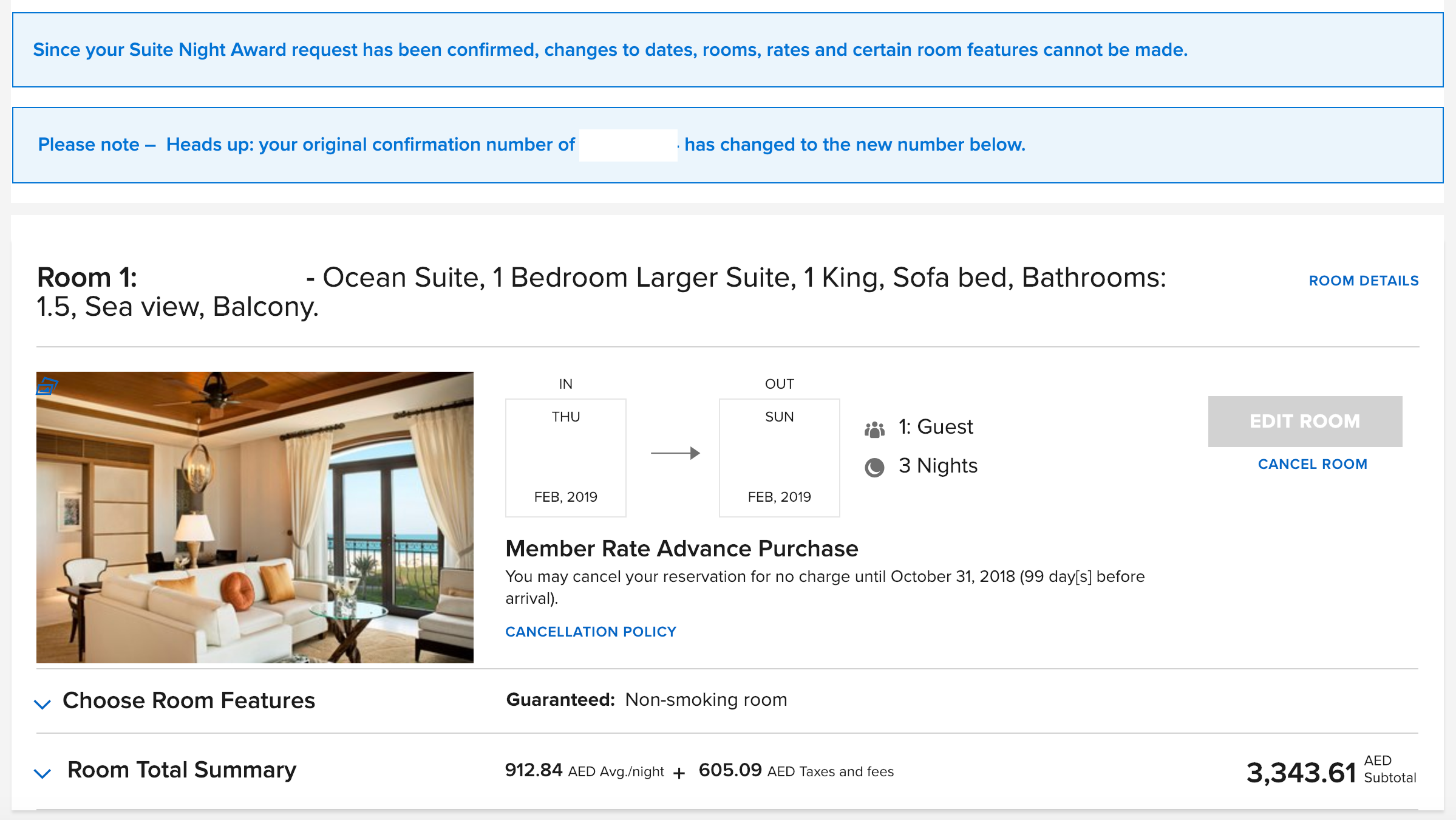Open the Cancellation Policy link
Image resolution: width=1456 pixels, height=820 pixels.
click(x=591, y=632)
